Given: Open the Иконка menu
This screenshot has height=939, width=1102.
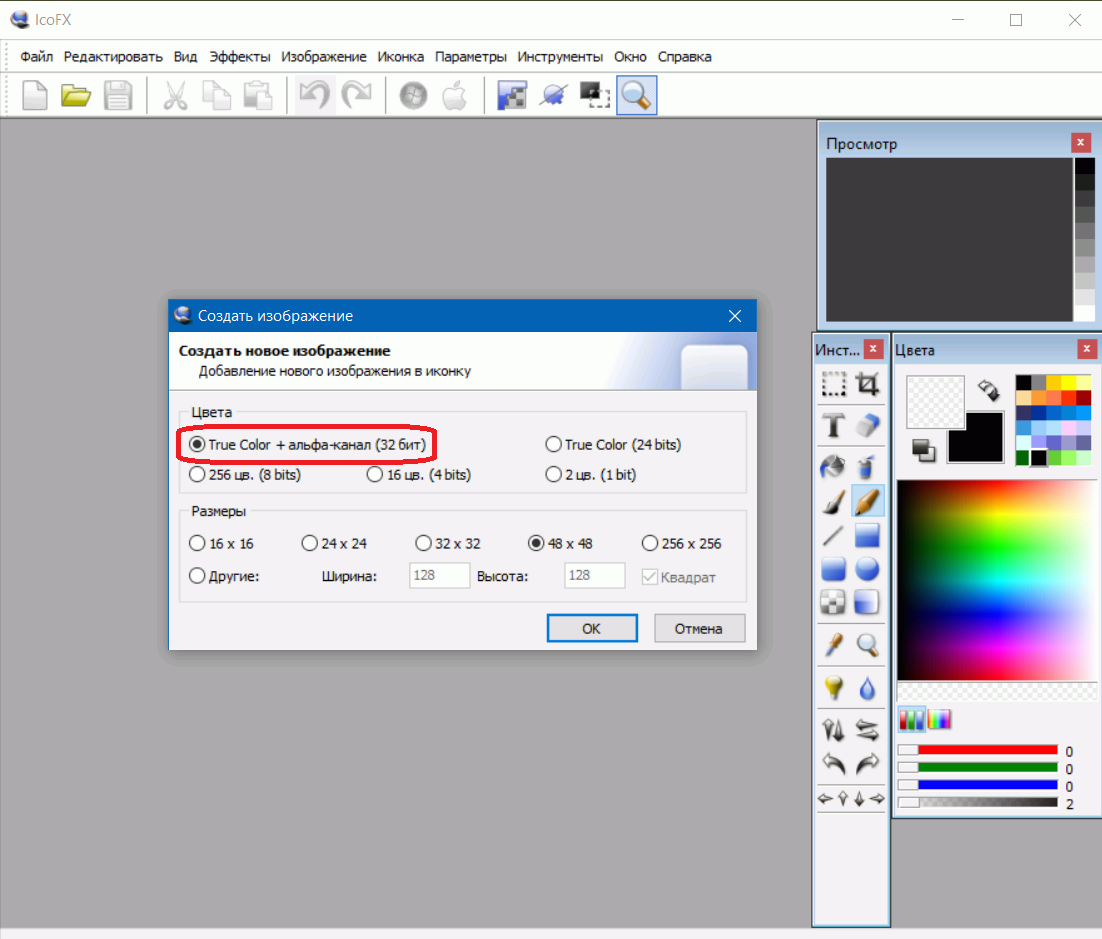Looking at the screenshot, I should point(401,57).
